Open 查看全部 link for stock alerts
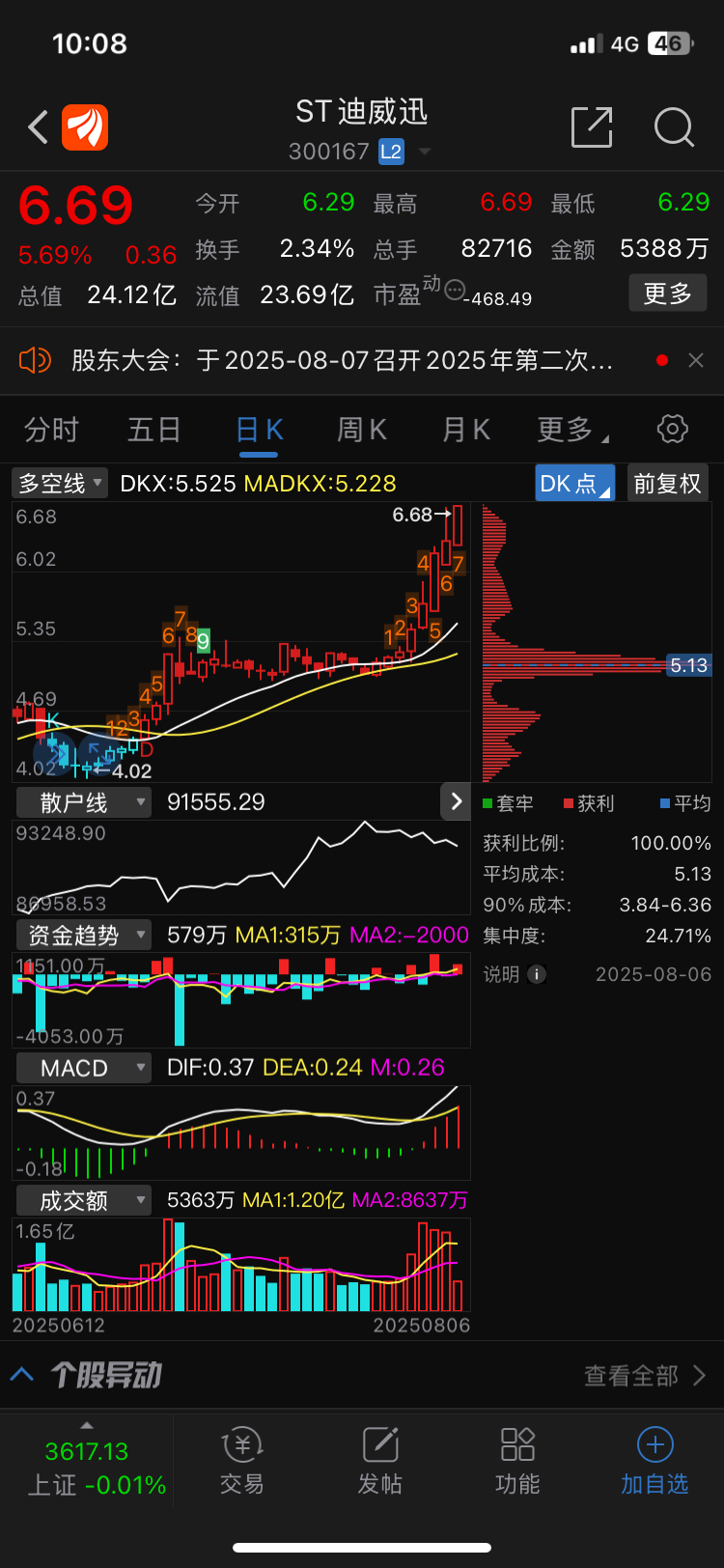The image size is (724, 1568). 645,1375
